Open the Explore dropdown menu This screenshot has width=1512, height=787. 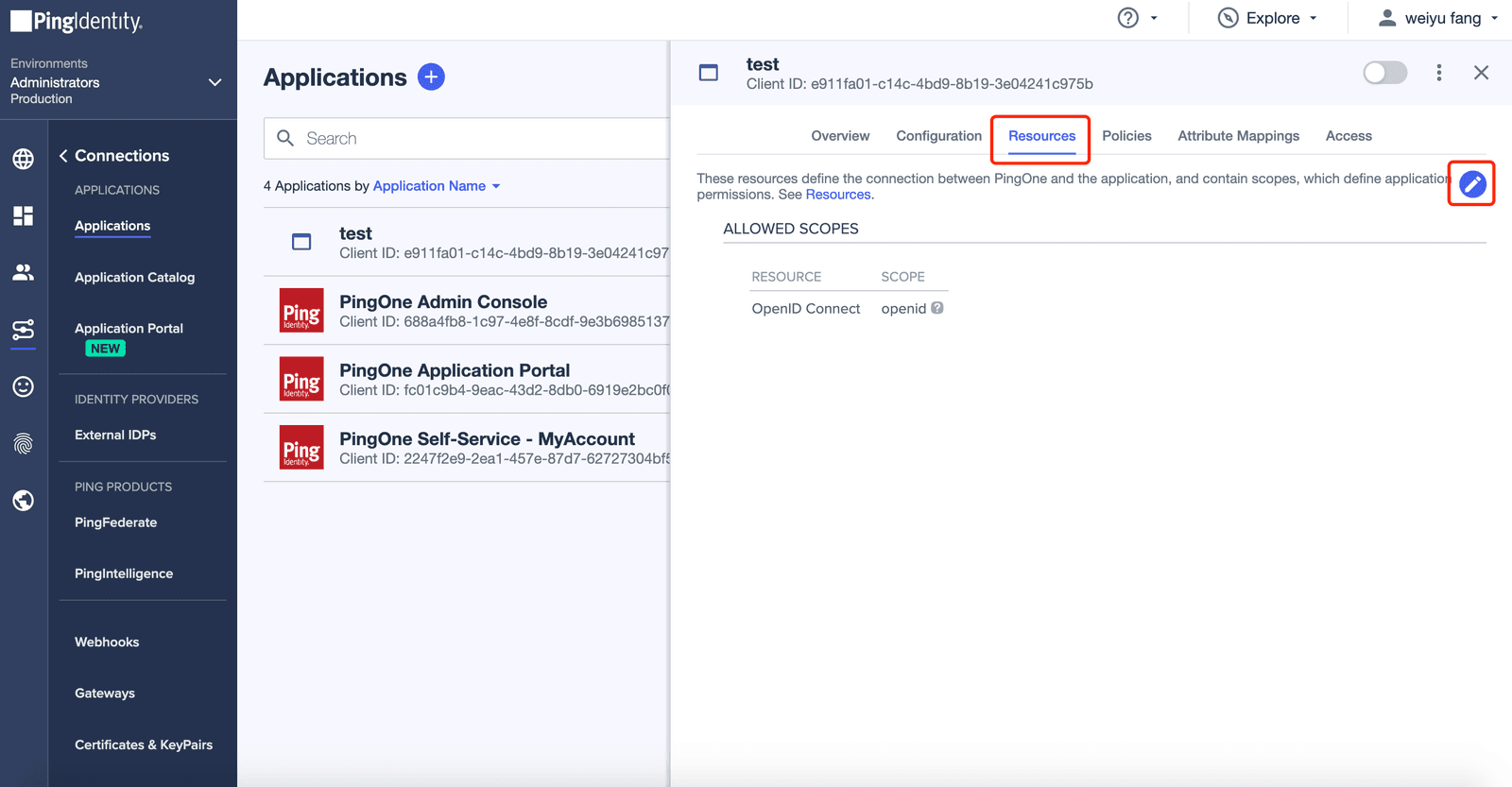(x=1268, y=18)
